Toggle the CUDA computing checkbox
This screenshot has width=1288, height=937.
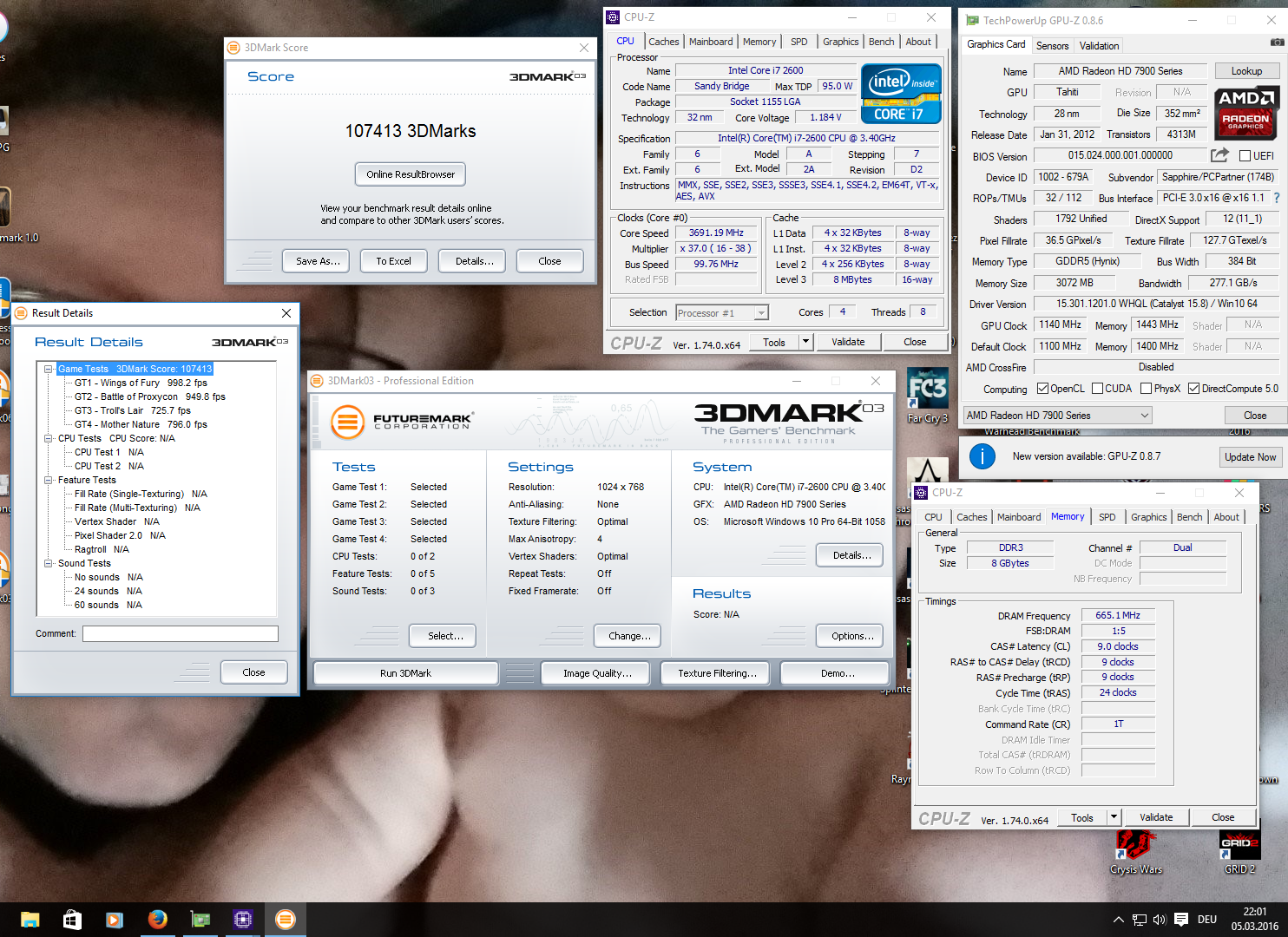point(1097,389)
